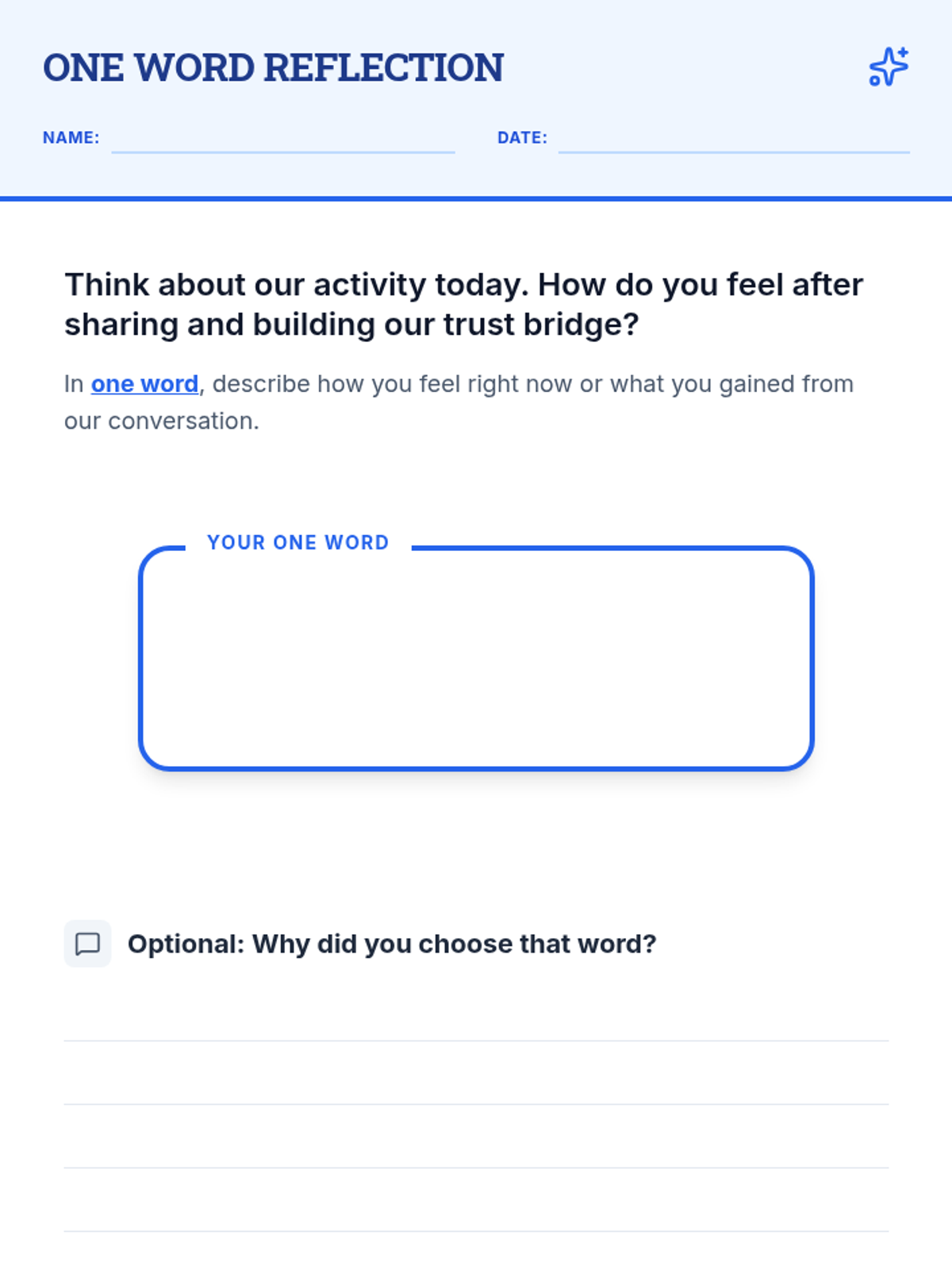Click into the DATE field line
952x1270 pixels.
733,140
